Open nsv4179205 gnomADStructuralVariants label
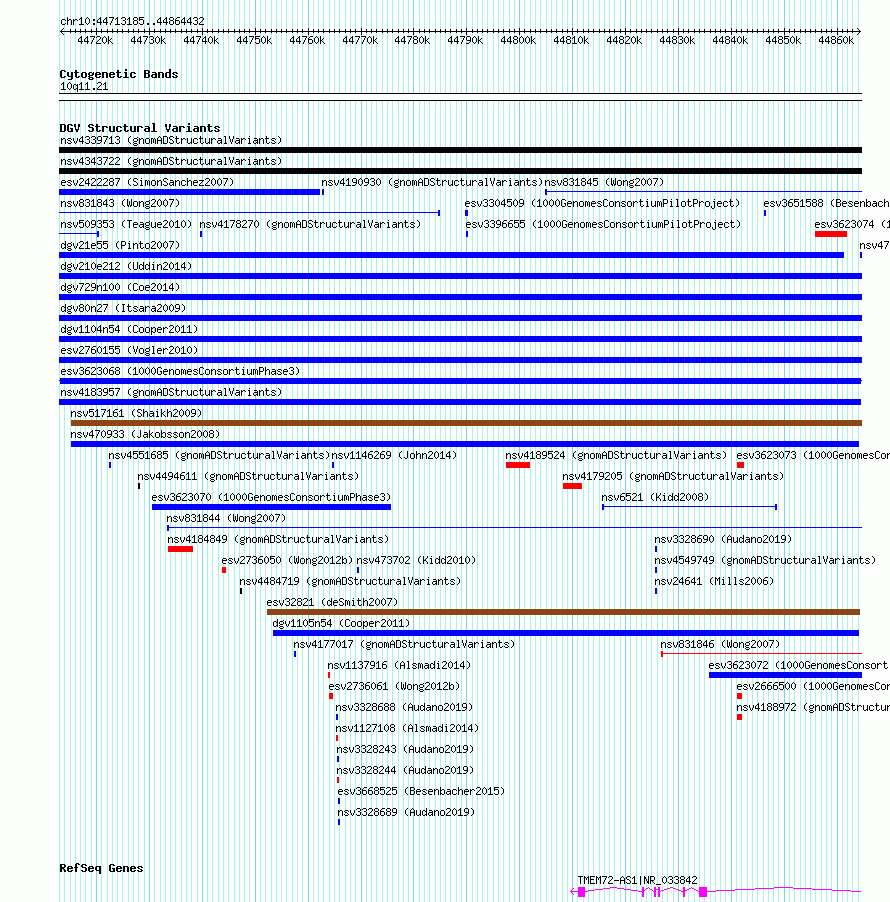This screenshot has height=902, width=890. [x=673, y=476]
